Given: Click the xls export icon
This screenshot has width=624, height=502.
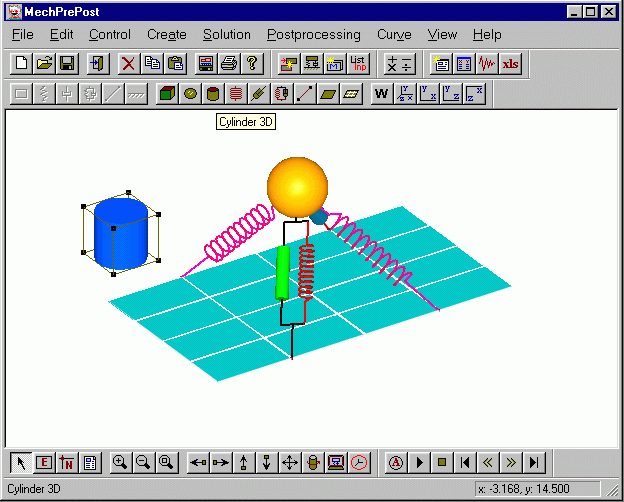Looking at the screenshot, I should (x=511, y=64).
